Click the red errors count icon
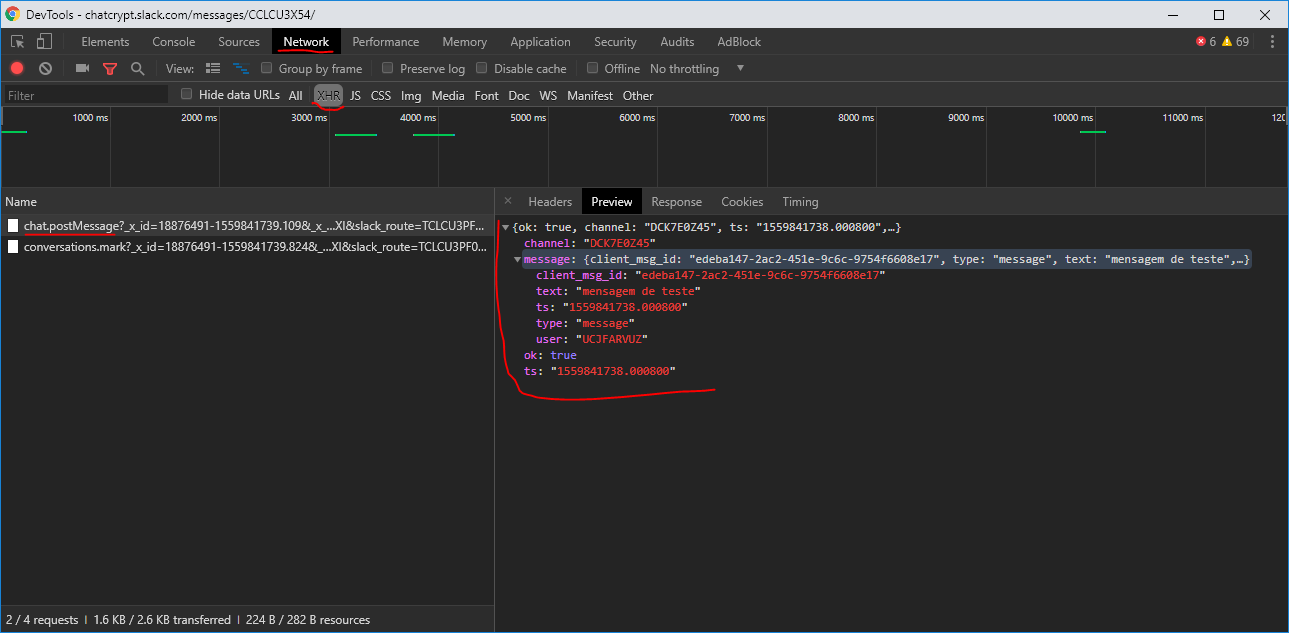Screen dimensions: 1289x633 tap(1201, 42)
